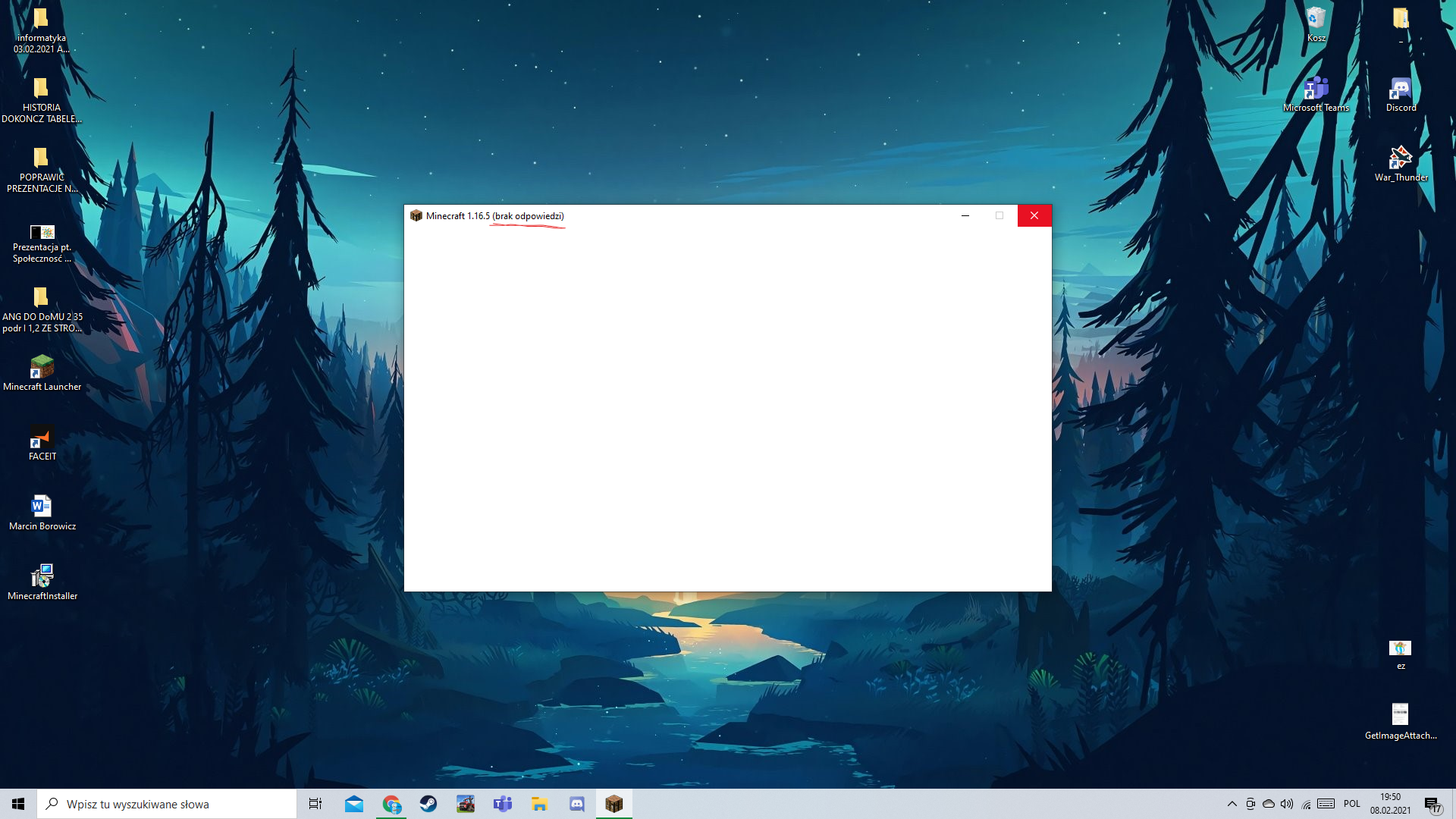
Task: Select the Minecraft taskbar button
Action: (x=614, y=804)
